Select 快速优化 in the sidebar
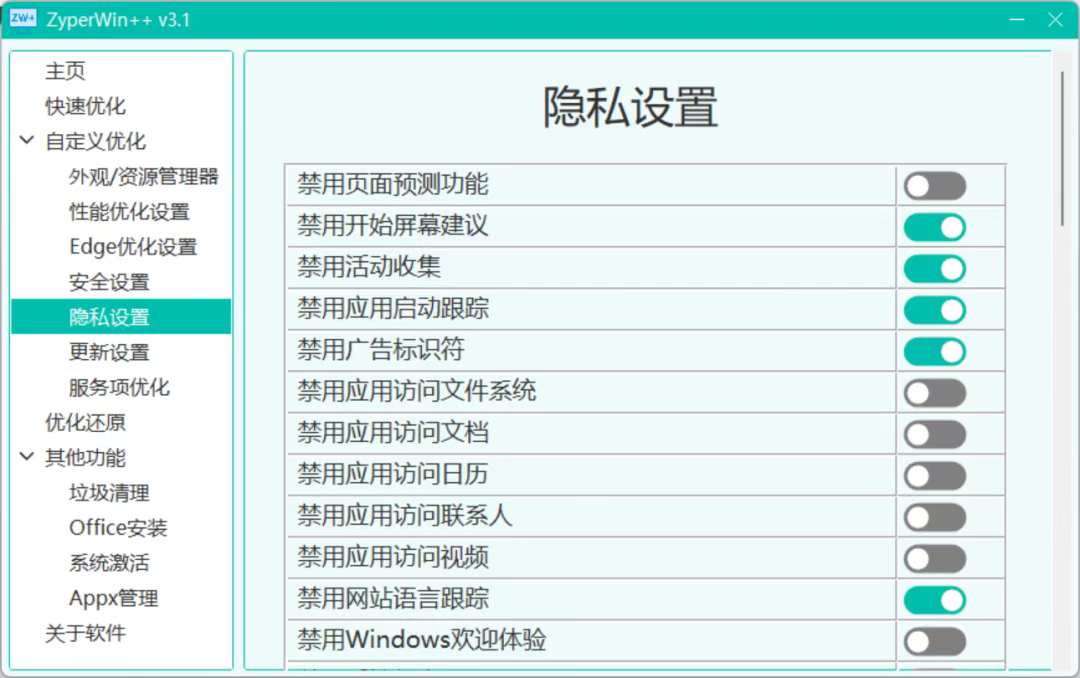 click(x=86, y=106)
